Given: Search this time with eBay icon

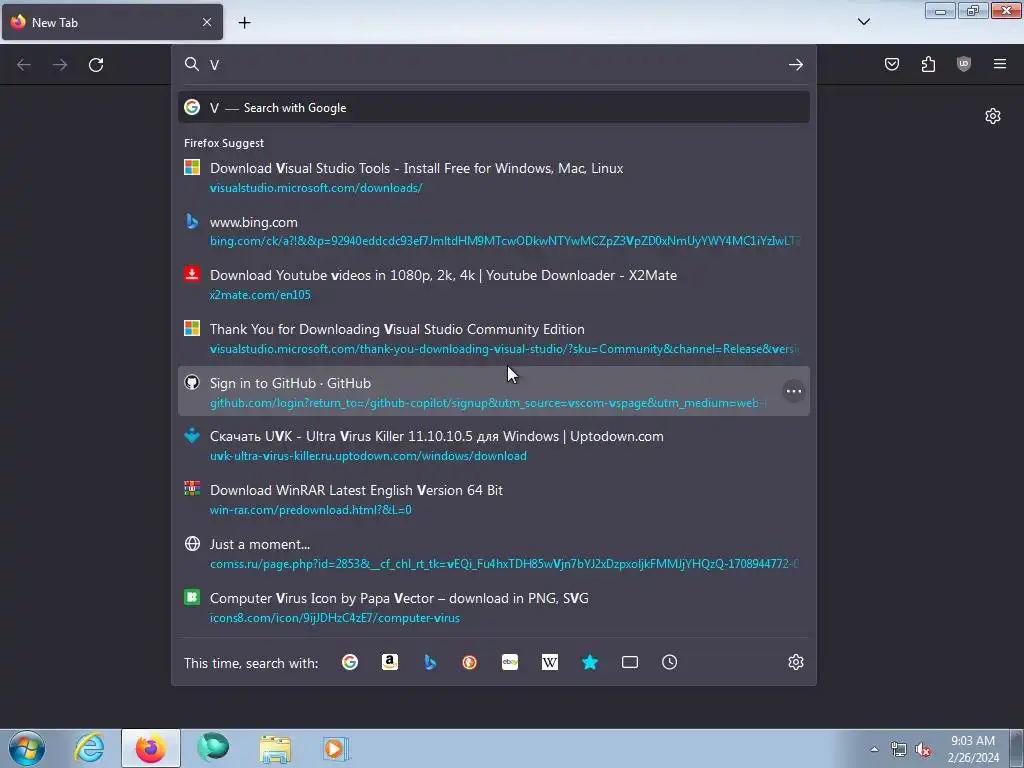Looking at the screenshot, I should [x=510, y=662].
